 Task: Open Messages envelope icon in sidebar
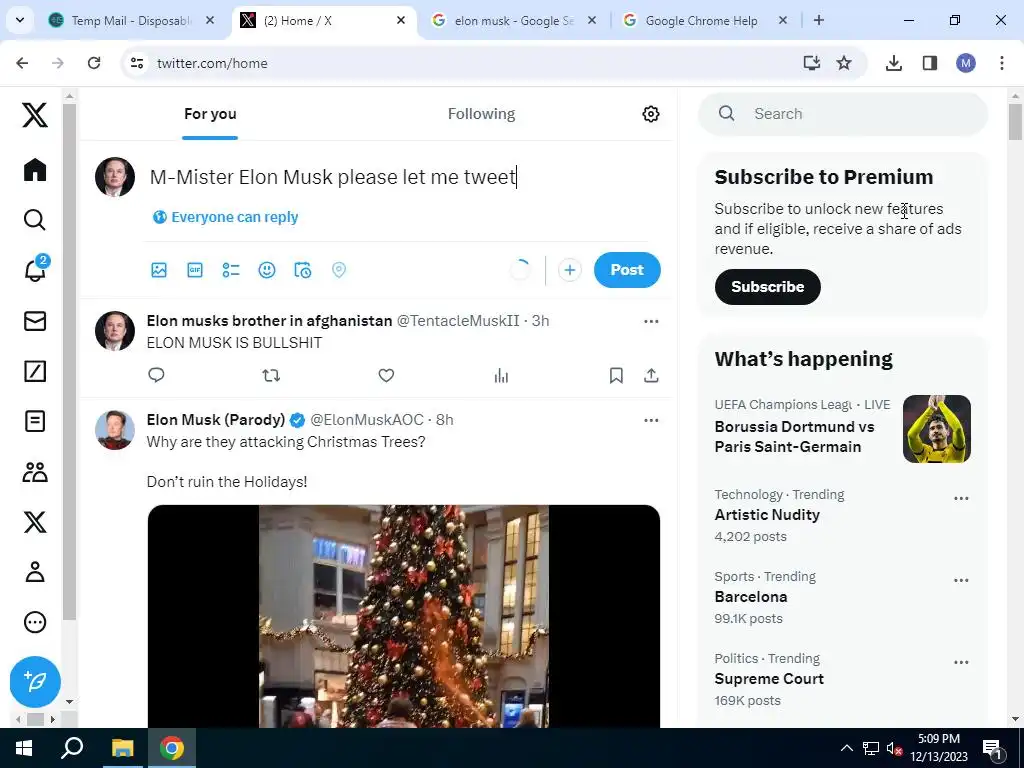click(x=35, y=321)
